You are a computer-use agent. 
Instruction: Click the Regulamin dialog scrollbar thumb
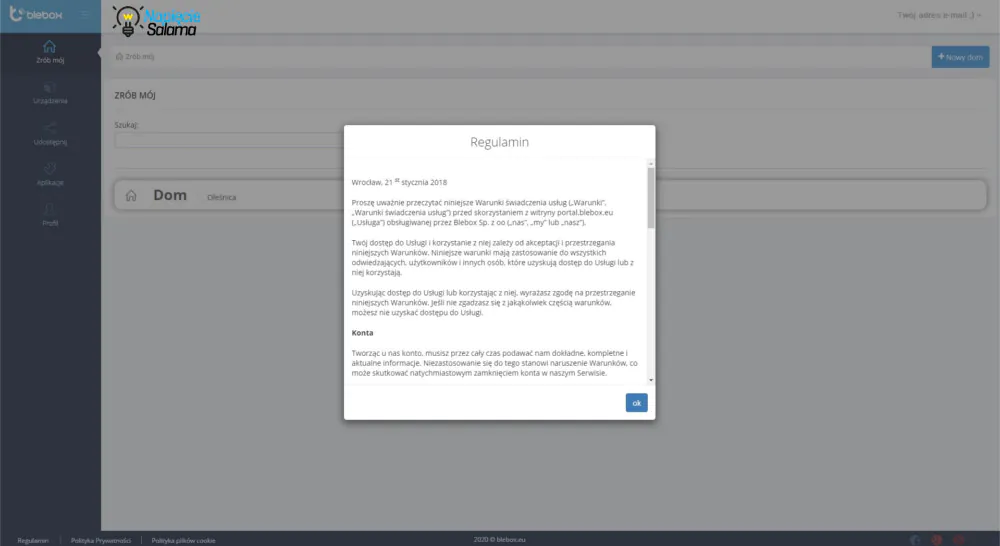651,198
